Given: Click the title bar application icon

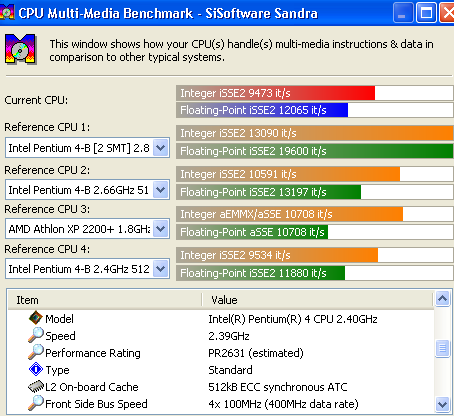Looking at the screenshot, I should [7, 12].
